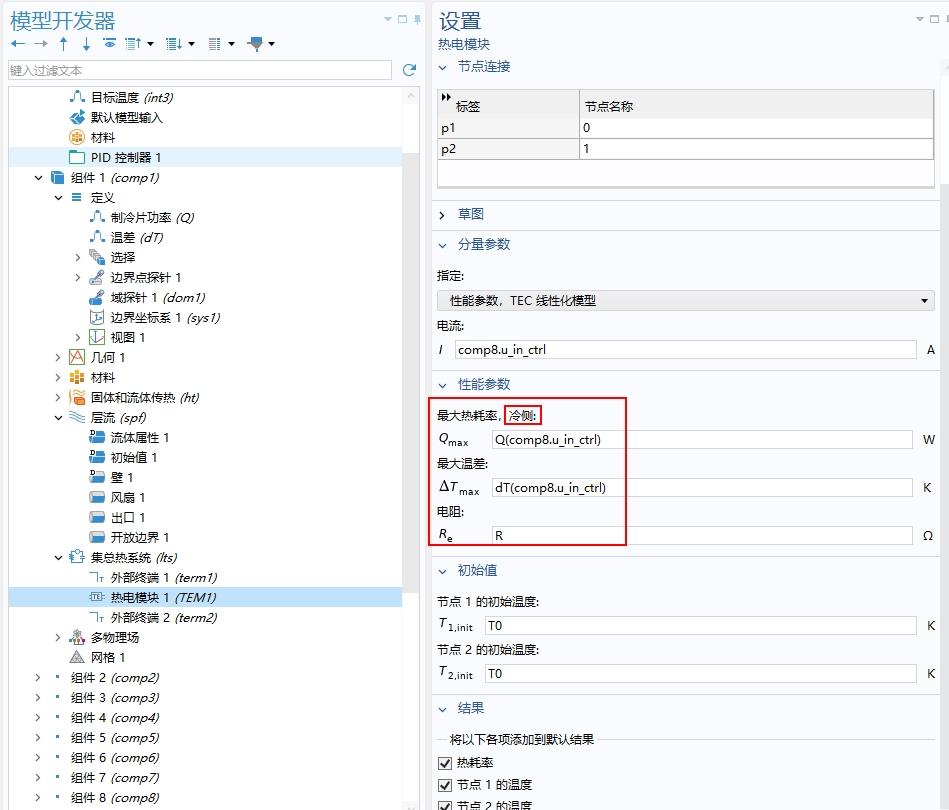The width and height of the screenshot is (949, 810).
Task: Click the refresh icon beside the filter box
Action: pyautogui.click(x=409, y=69)
